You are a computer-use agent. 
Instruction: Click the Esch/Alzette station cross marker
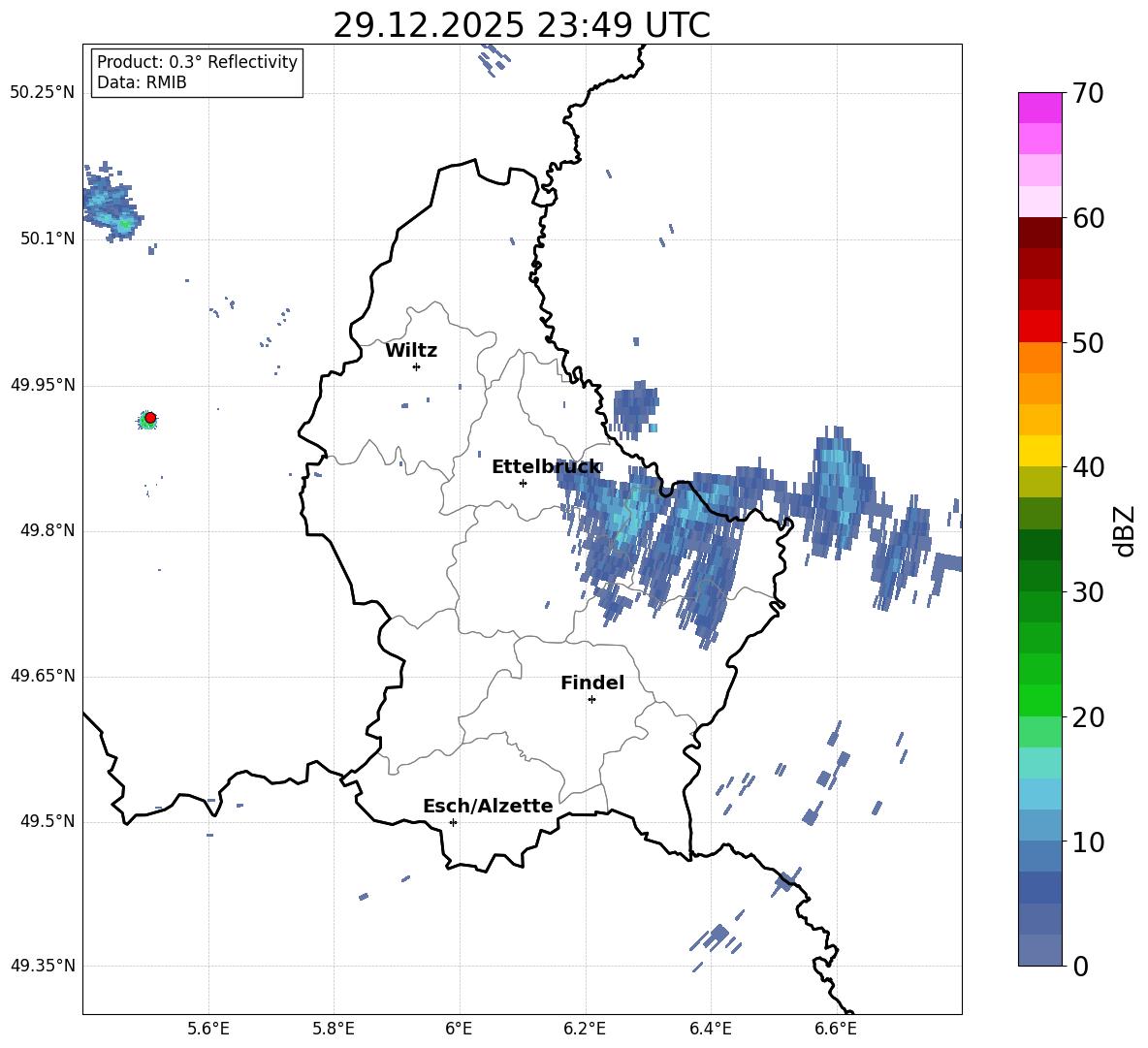click(453, 822)
